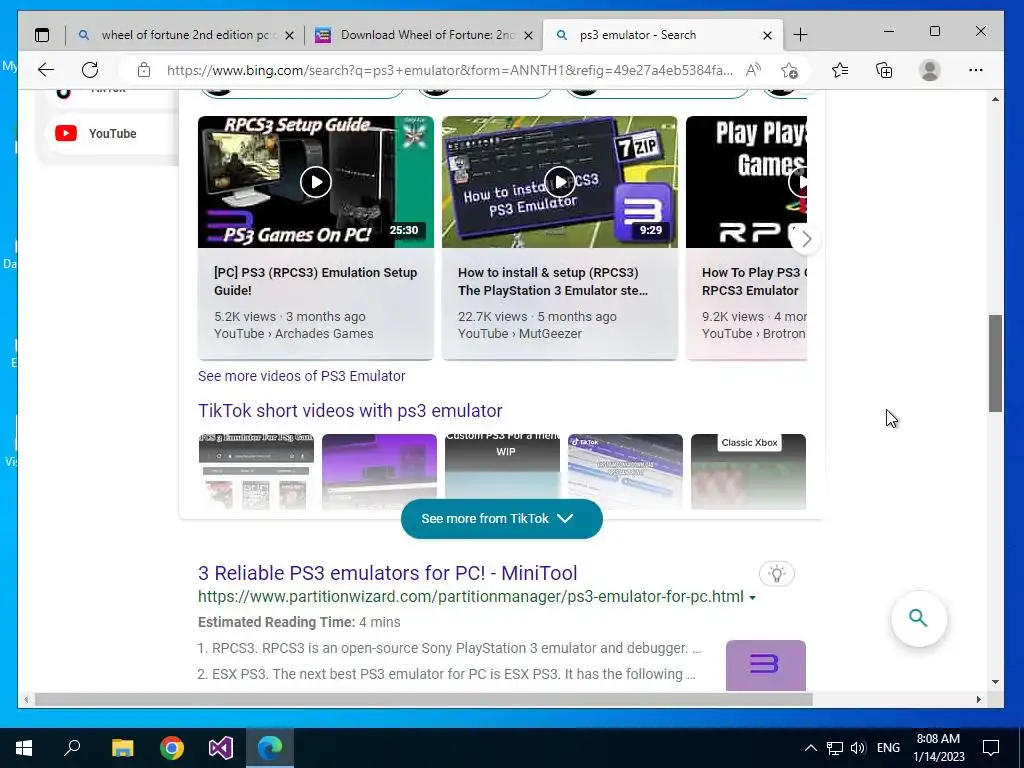Launch Google Chrome from taskbar
This screenshot has width=1024, height=768.
pos(172,748)
